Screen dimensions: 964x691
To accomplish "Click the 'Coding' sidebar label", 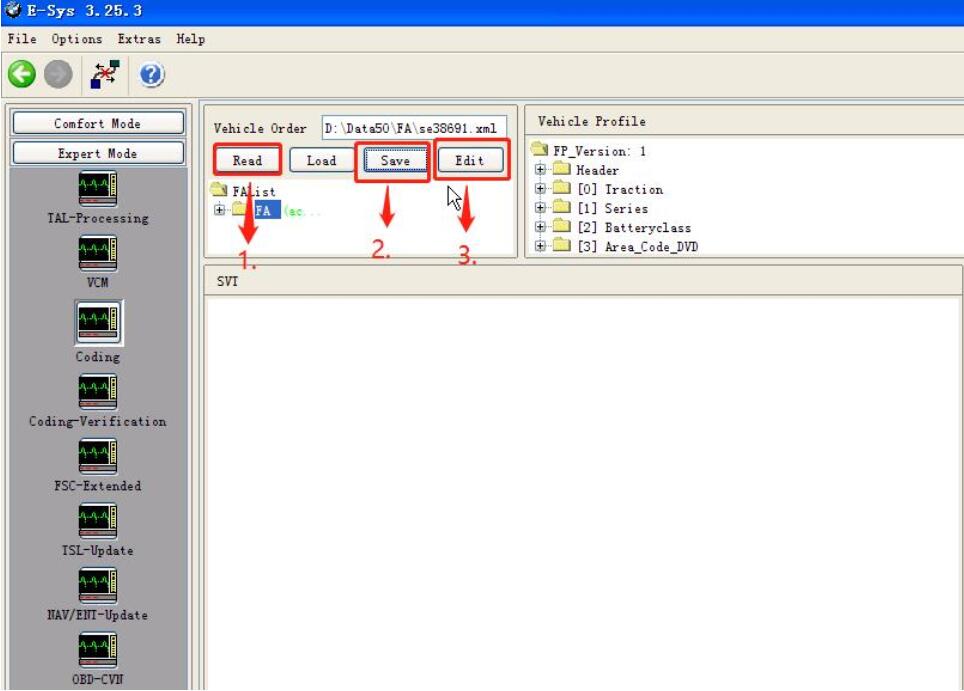I will pos(98,357).
